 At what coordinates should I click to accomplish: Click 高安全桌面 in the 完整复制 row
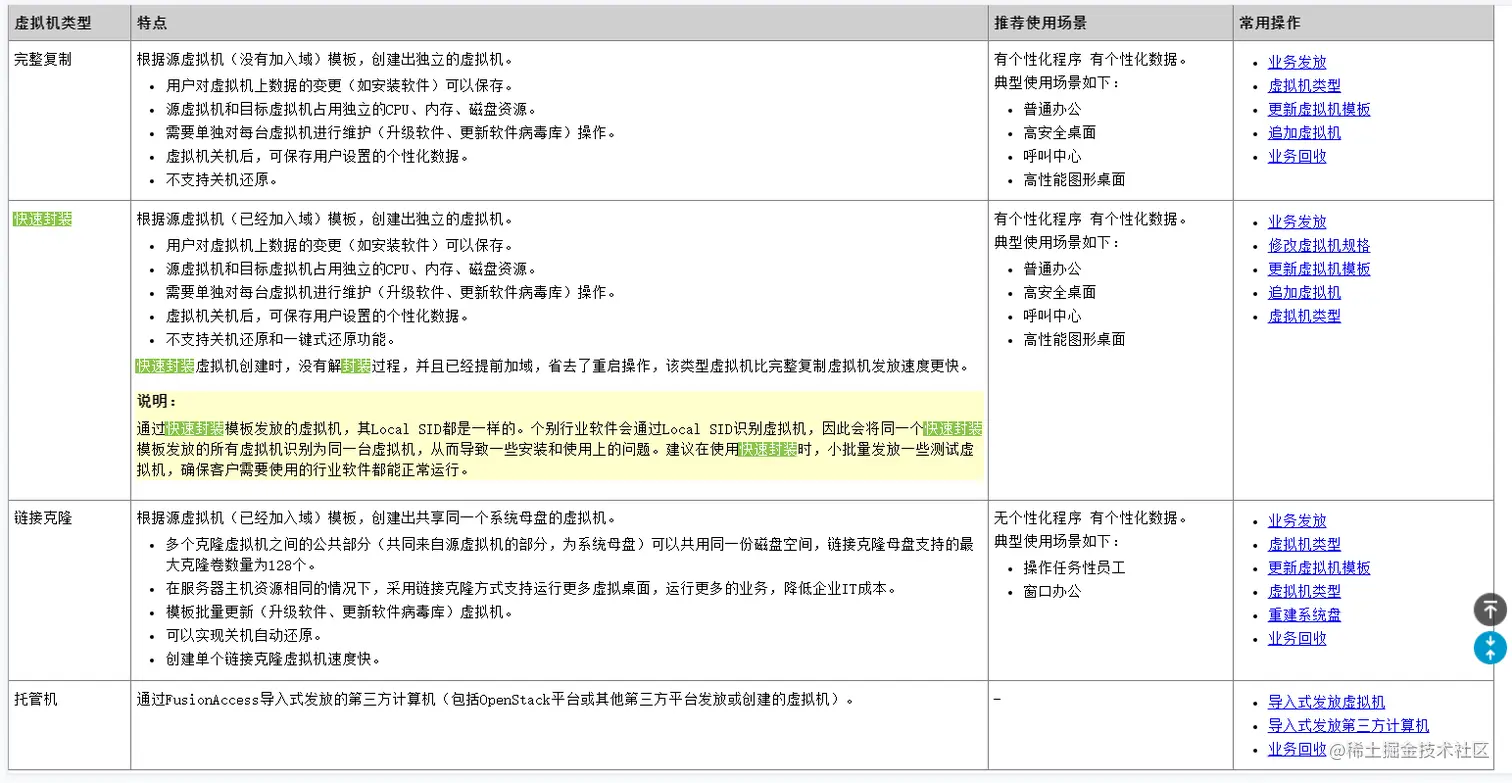click(1060, 133)
